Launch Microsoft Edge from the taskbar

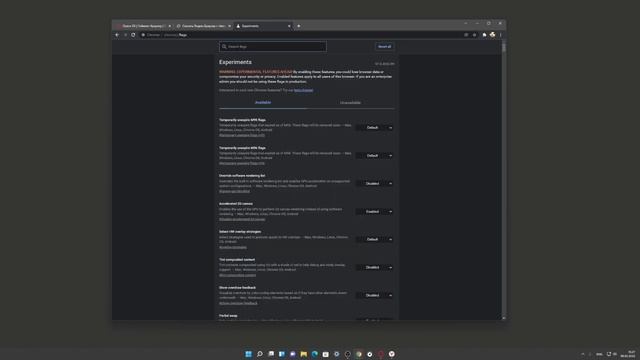(315, 354)
